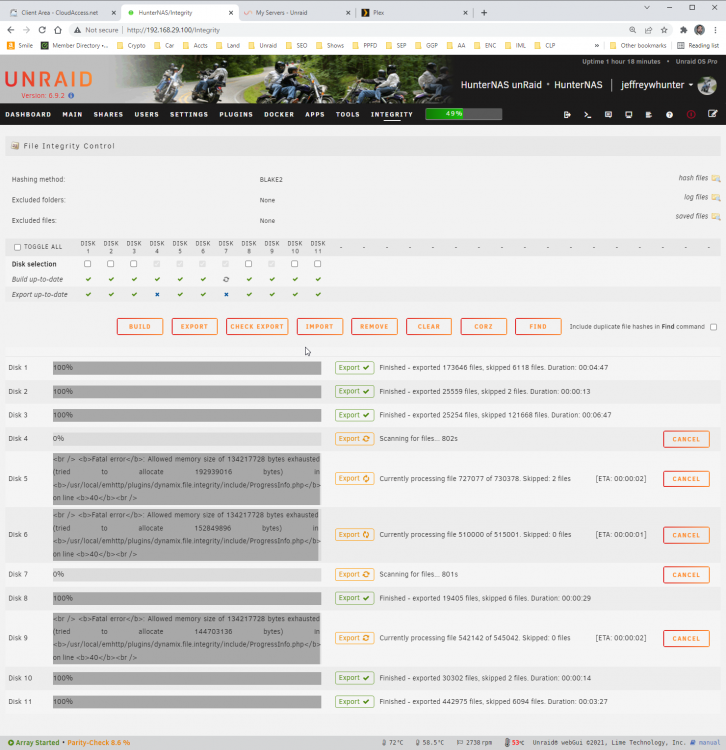Click the edit pencil icon in navigation bar
The height and width of the screenshot is (750, 726).
click(712, 114)
